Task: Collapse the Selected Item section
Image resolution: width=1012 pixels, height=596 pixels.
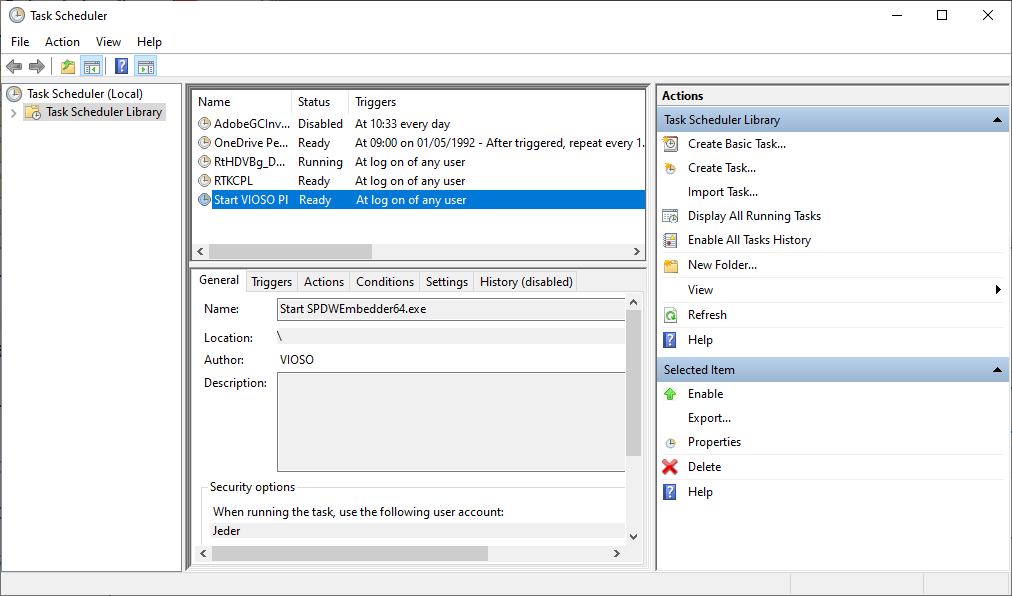Action: click(996, 369)
